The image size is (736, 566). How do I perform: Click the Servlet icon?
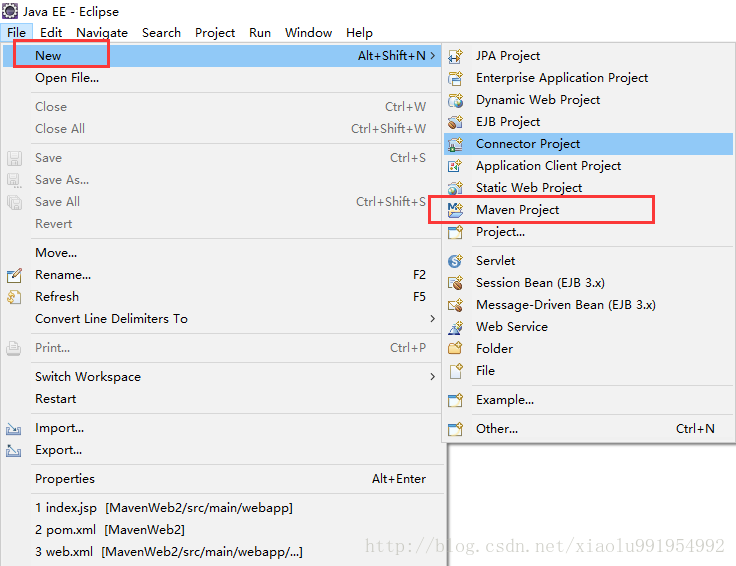[x=455, y=261]
